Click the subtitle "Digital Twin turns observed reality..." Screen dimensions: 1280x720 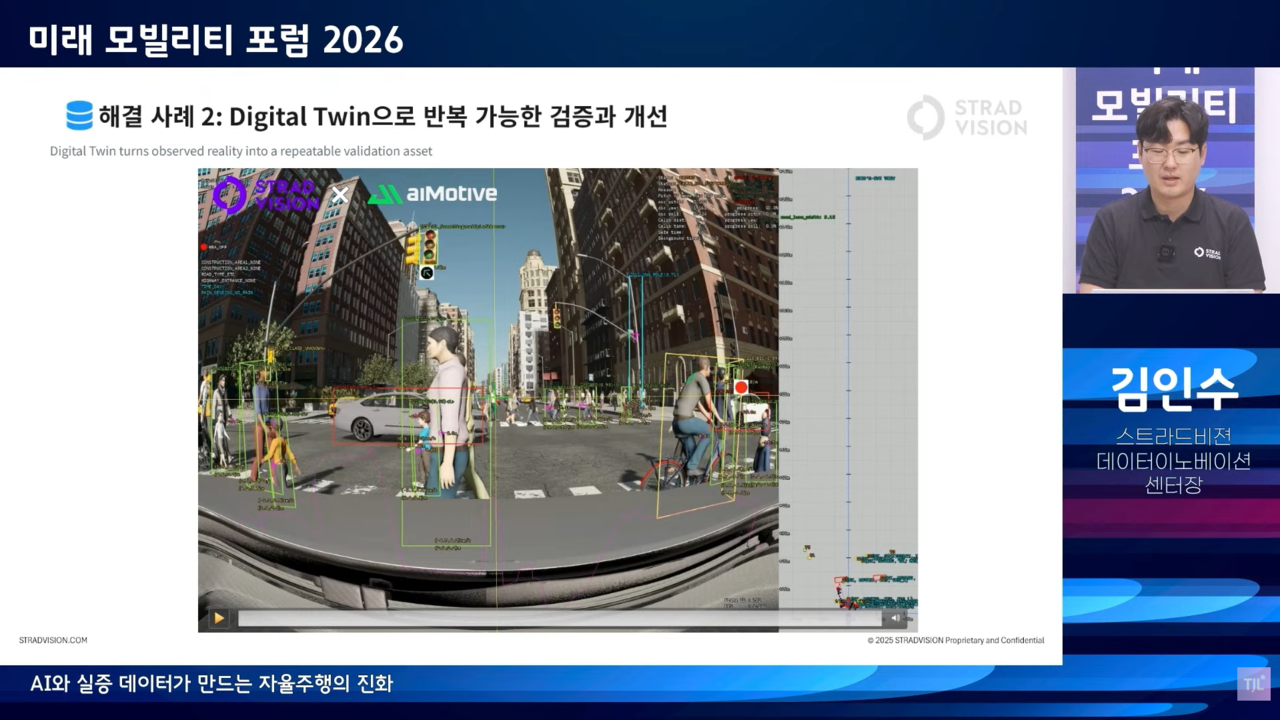coord(241,151)
